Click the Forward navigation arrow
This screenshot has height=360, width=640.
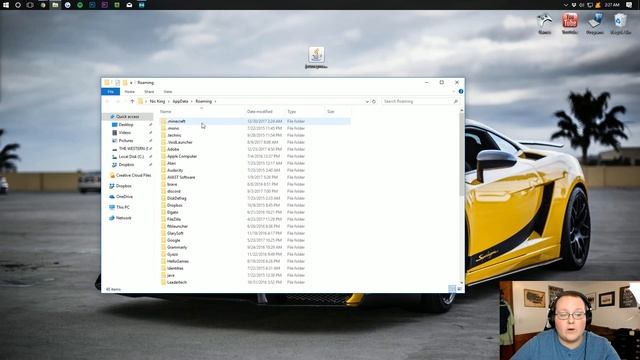click(118, 101)
